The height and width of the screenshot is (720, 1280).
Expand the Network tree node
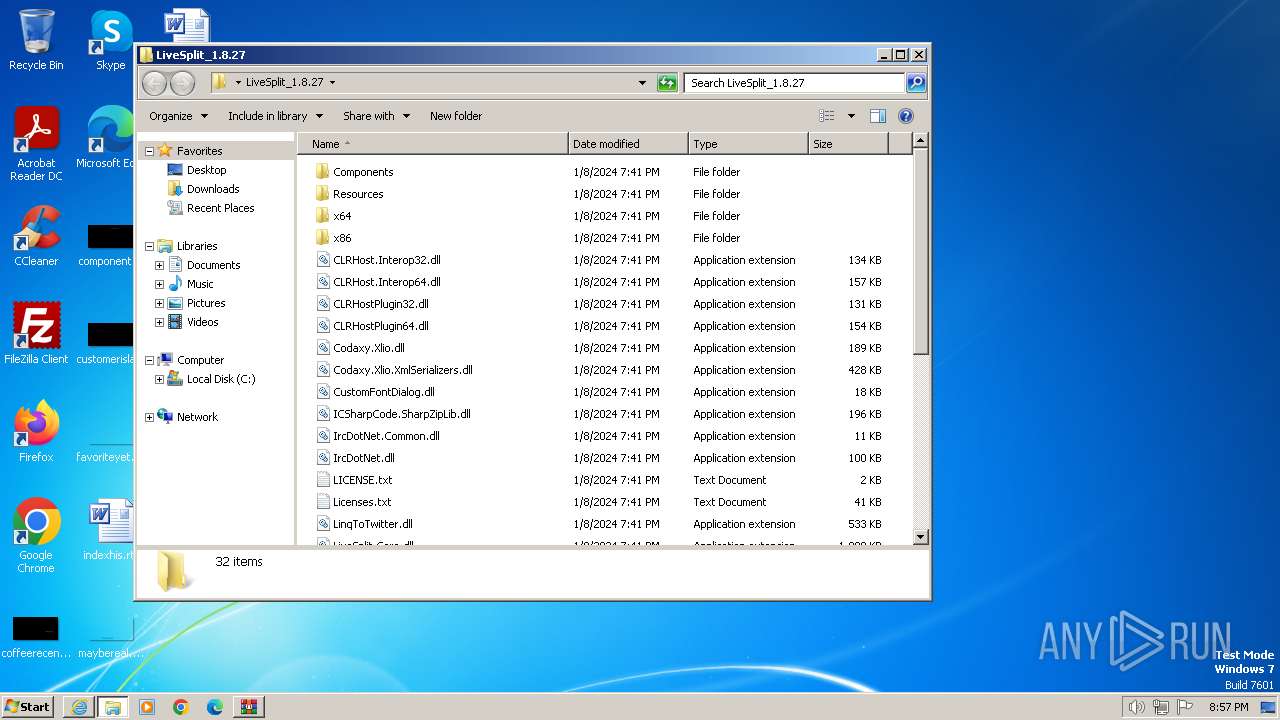[149, 417]
